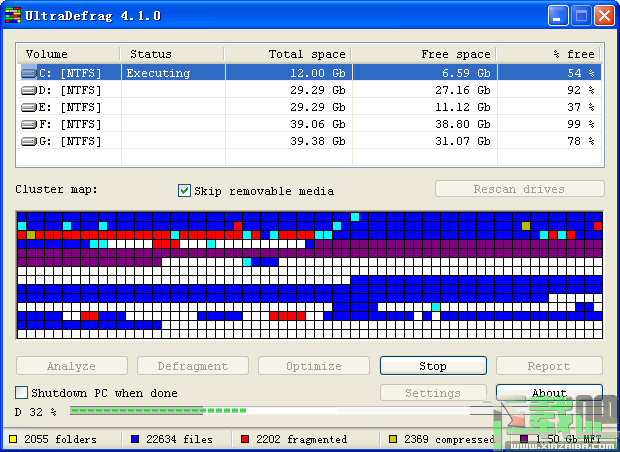Click the D 32 % progress label

coord(36,412)
